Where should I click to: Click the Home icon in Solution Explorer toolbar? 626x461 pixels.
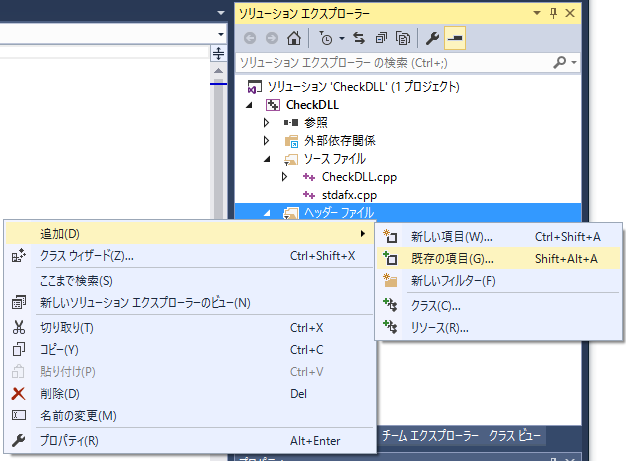[x=293, y=39]
